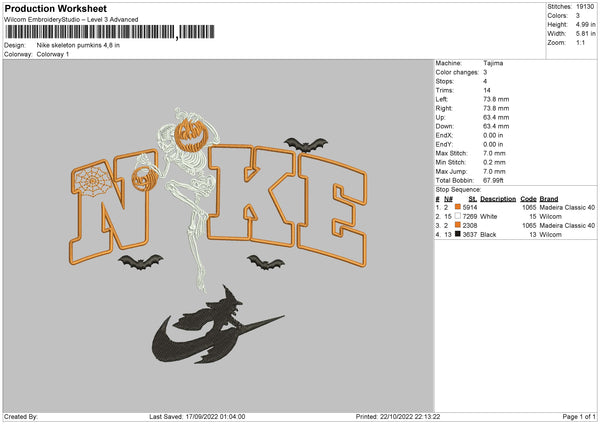This screenshot has width=600, height=424.
Task: Click the bat above letter E
Action: coord(306,145)
